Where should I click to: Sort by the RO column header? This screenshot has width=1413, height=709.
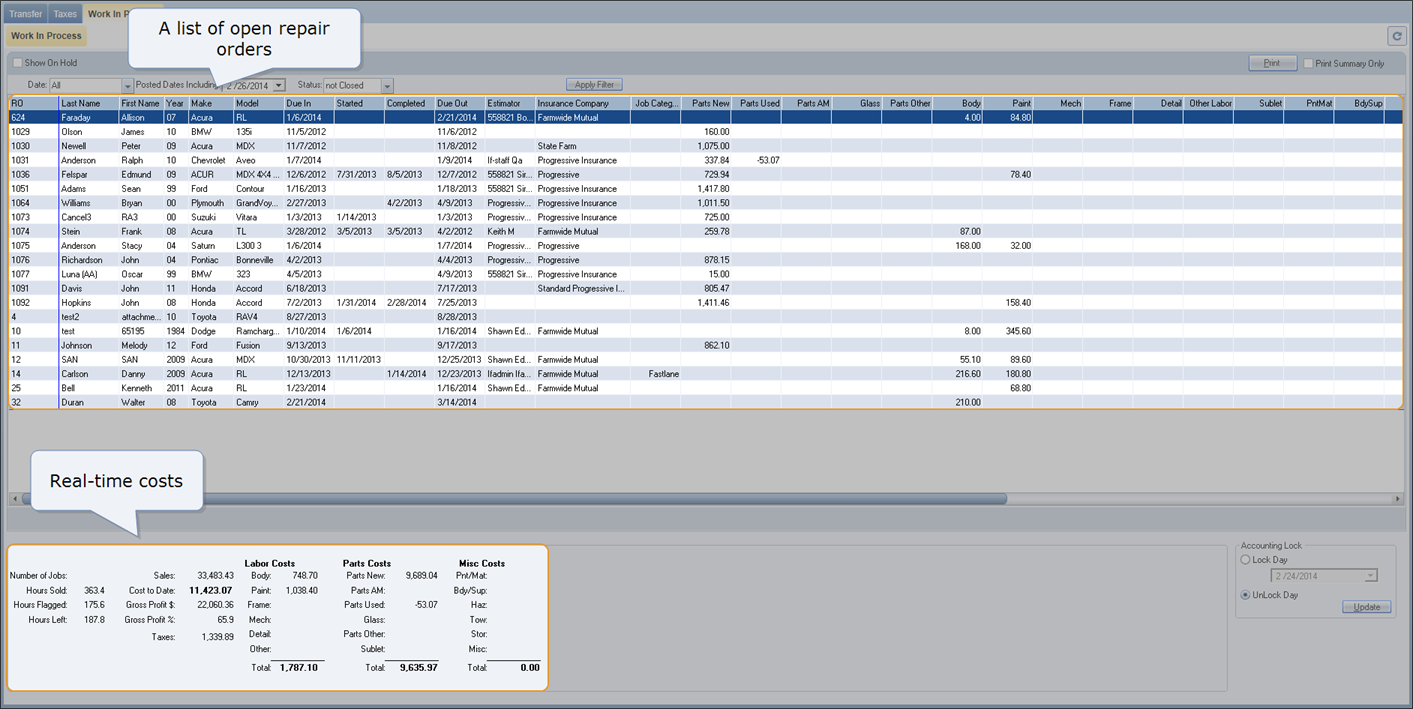pyautogui.click(x=33, y=103)
